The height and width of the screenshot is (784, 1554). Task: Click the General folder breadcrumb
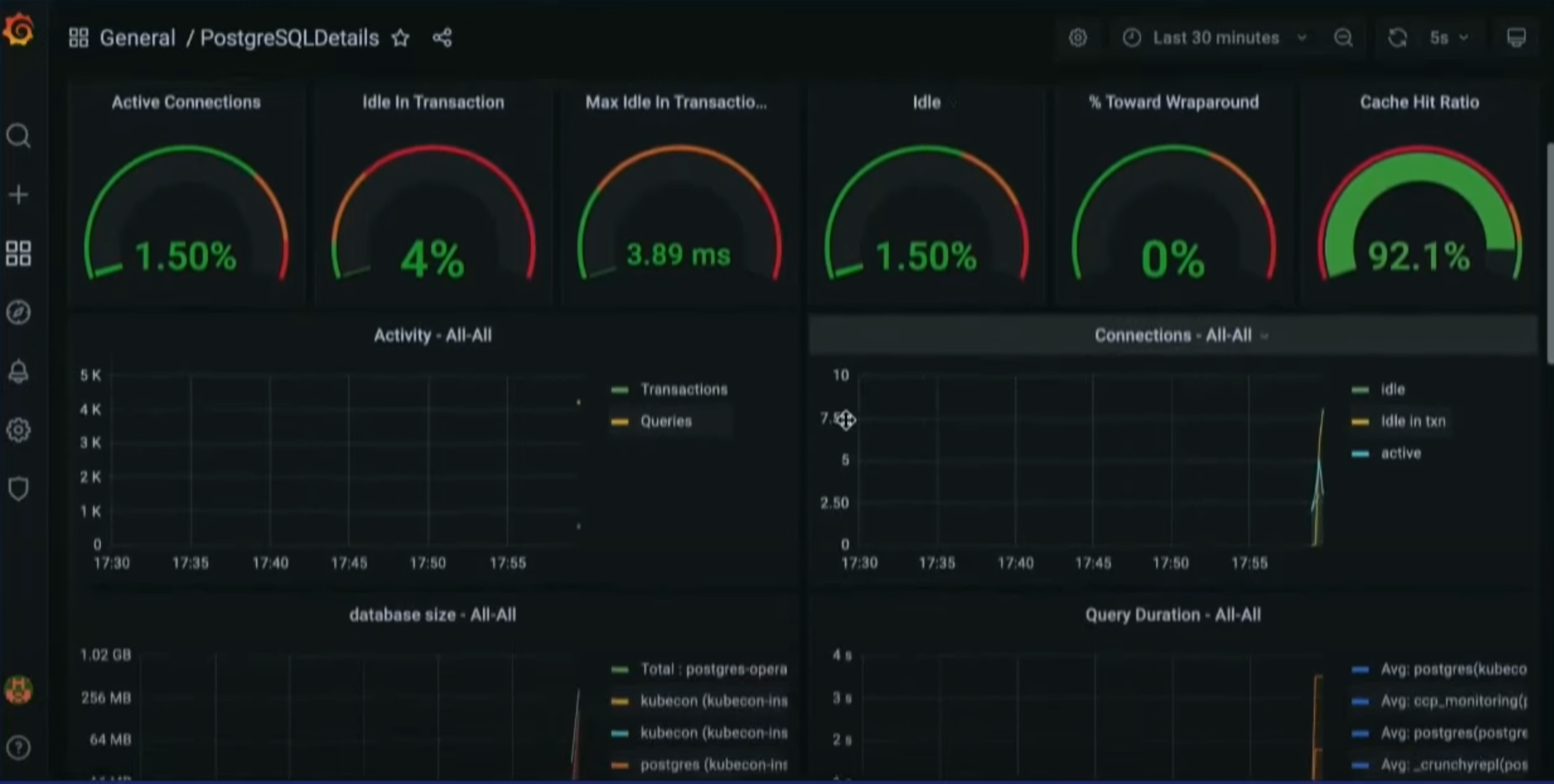pyautogui.click(x=137, y=38)
